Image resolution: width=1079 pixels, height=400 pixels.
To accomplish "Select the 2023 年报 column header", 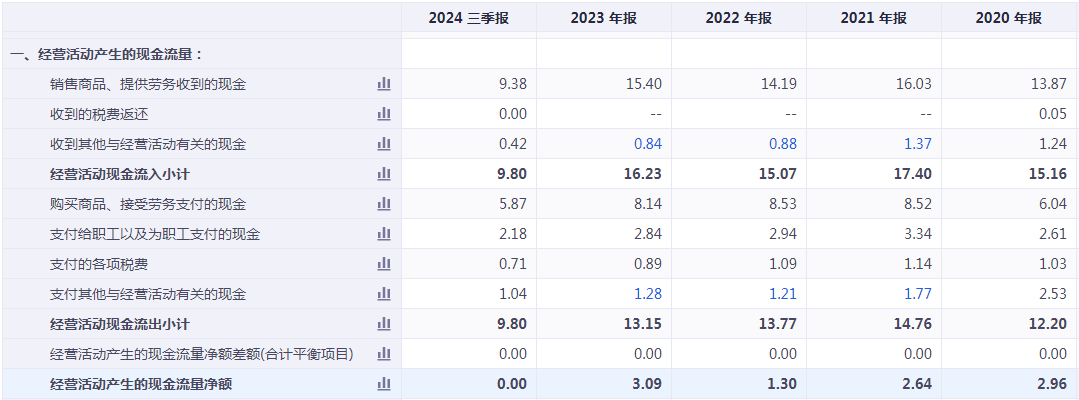I will tap(604, 19).
